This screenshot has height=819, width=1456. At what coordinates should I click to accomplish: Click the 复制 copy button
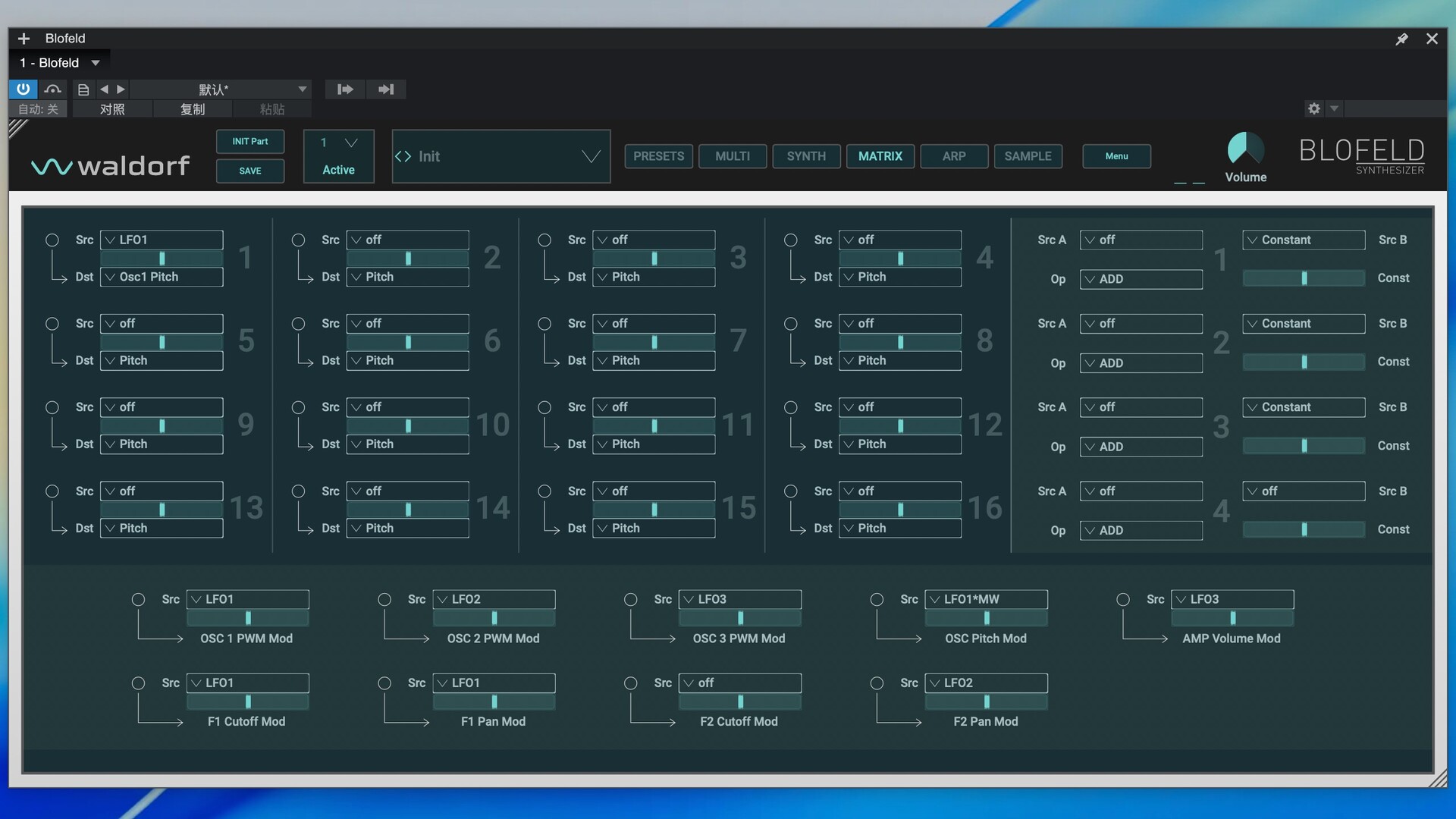pos(193,109)
